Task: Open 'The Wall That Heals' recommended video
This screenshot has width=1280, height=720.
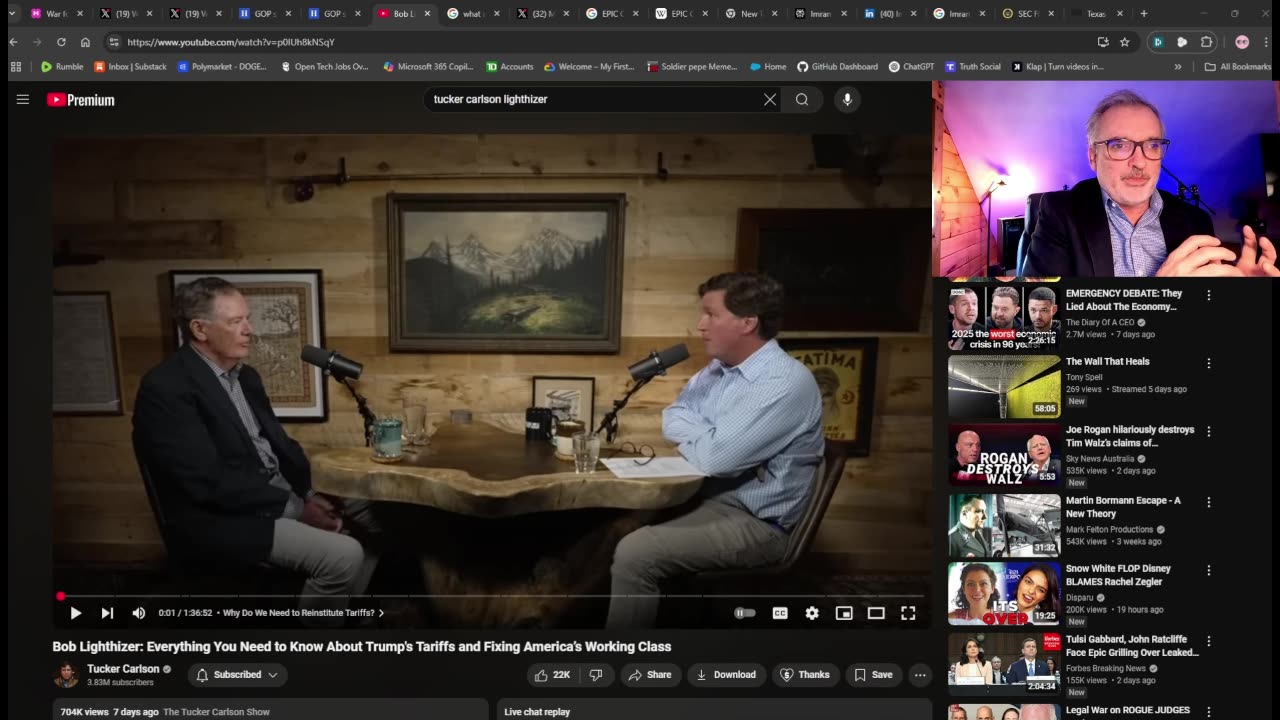Action: [x=1107, y=361]
